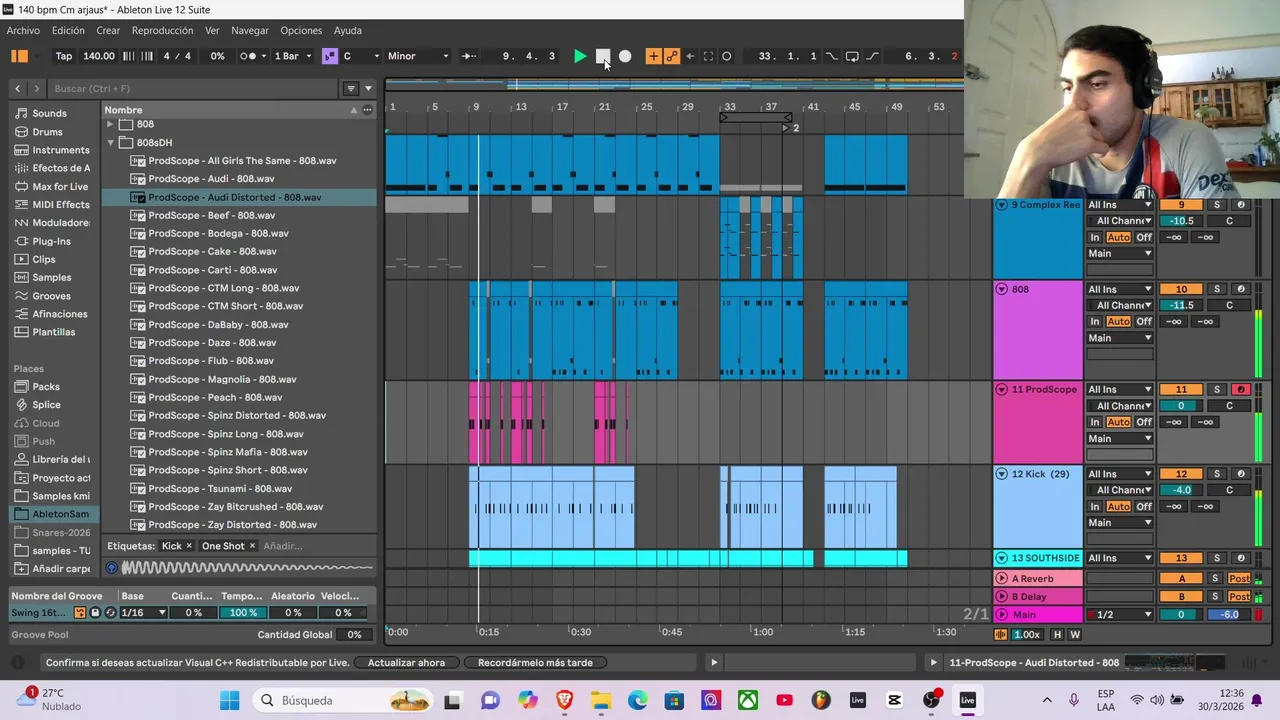Click Actualizar ahora button
The image size is (1280, 720).
[406, 662]
